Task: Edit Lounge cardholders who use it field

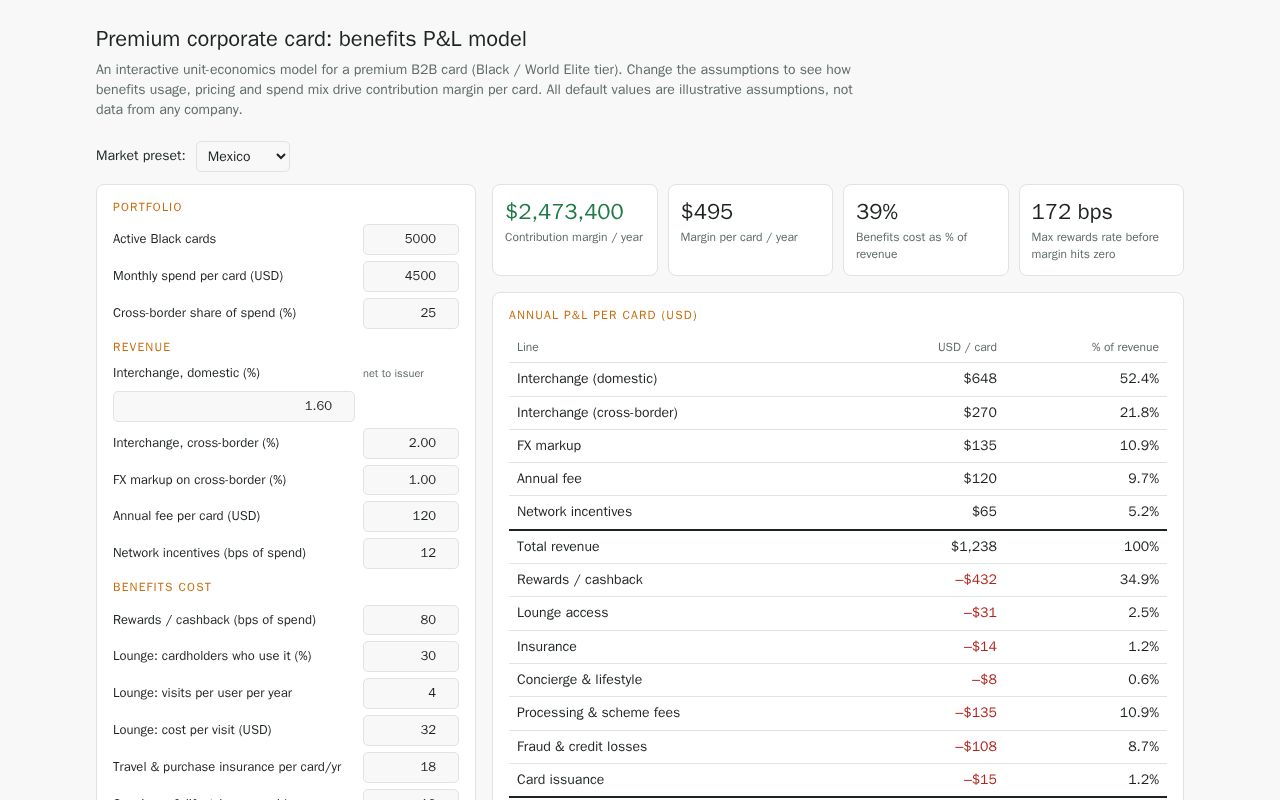Action: click(x=411, y=656)
